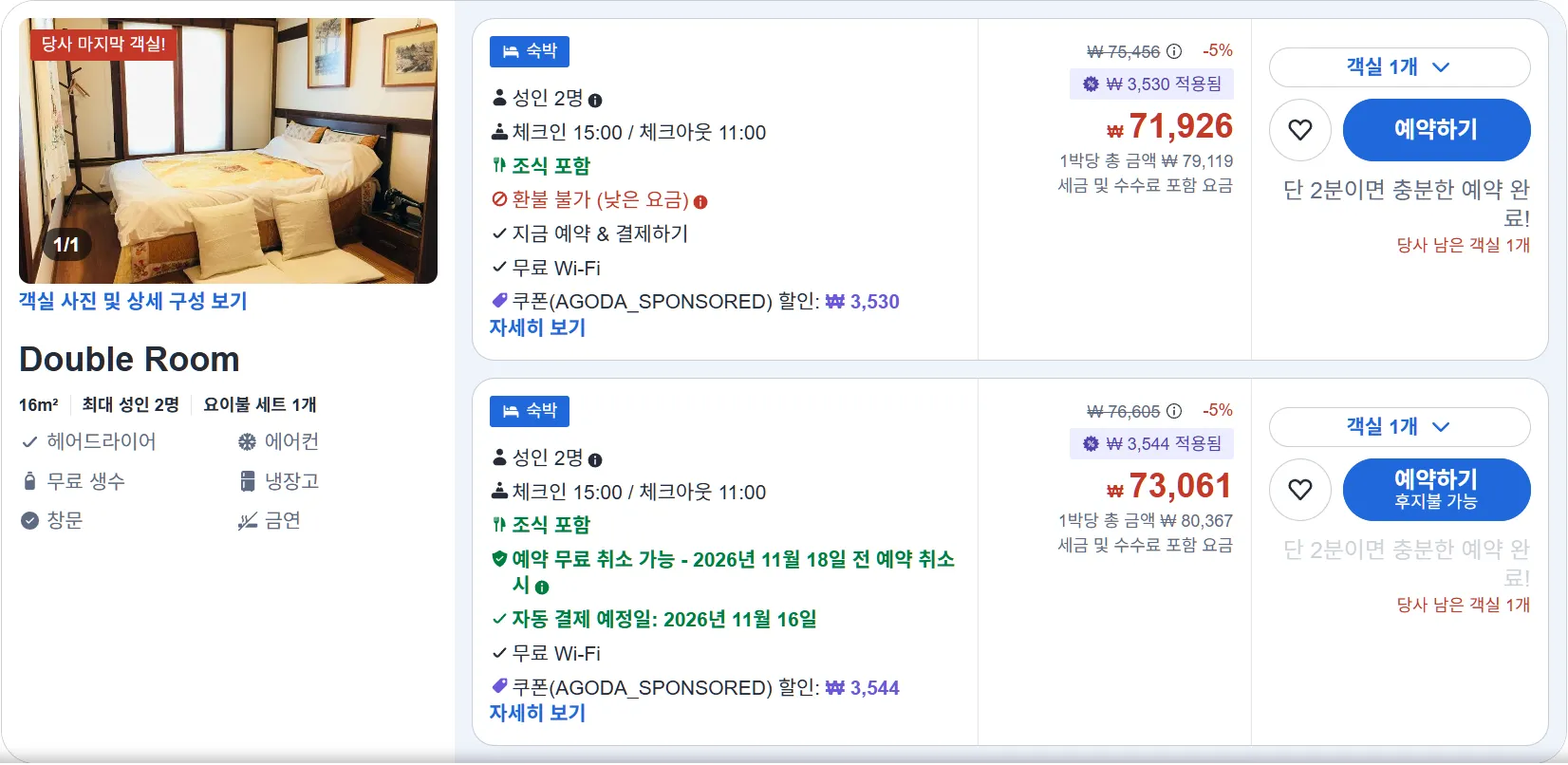Open 객실 사진 및 상세 구성 보기 link
The width and height of the screenshot is (1568, 765).
[x=133, y=301]
